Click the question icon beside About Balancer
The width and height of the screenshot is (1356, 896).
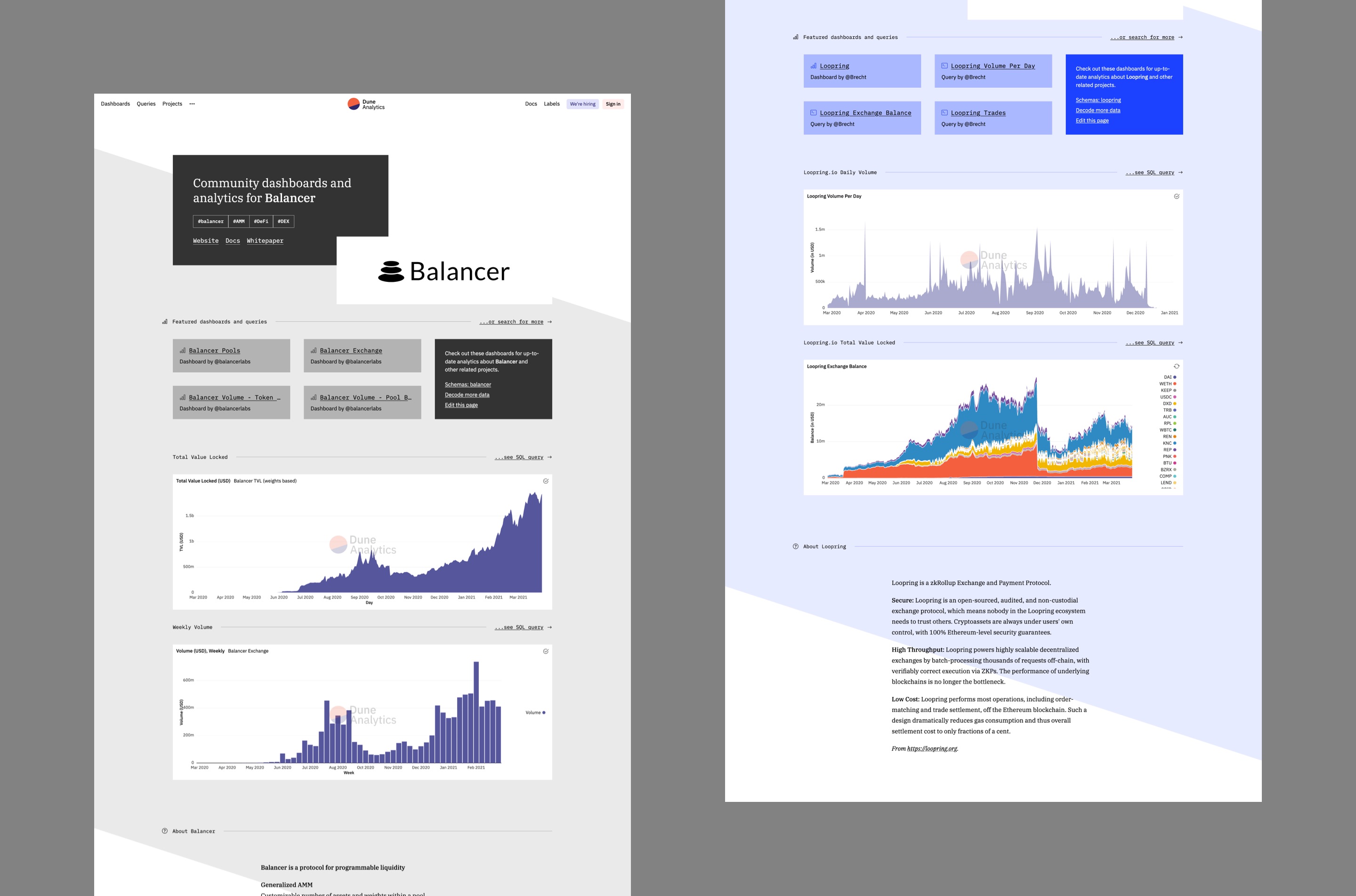(x=165, y=831)
